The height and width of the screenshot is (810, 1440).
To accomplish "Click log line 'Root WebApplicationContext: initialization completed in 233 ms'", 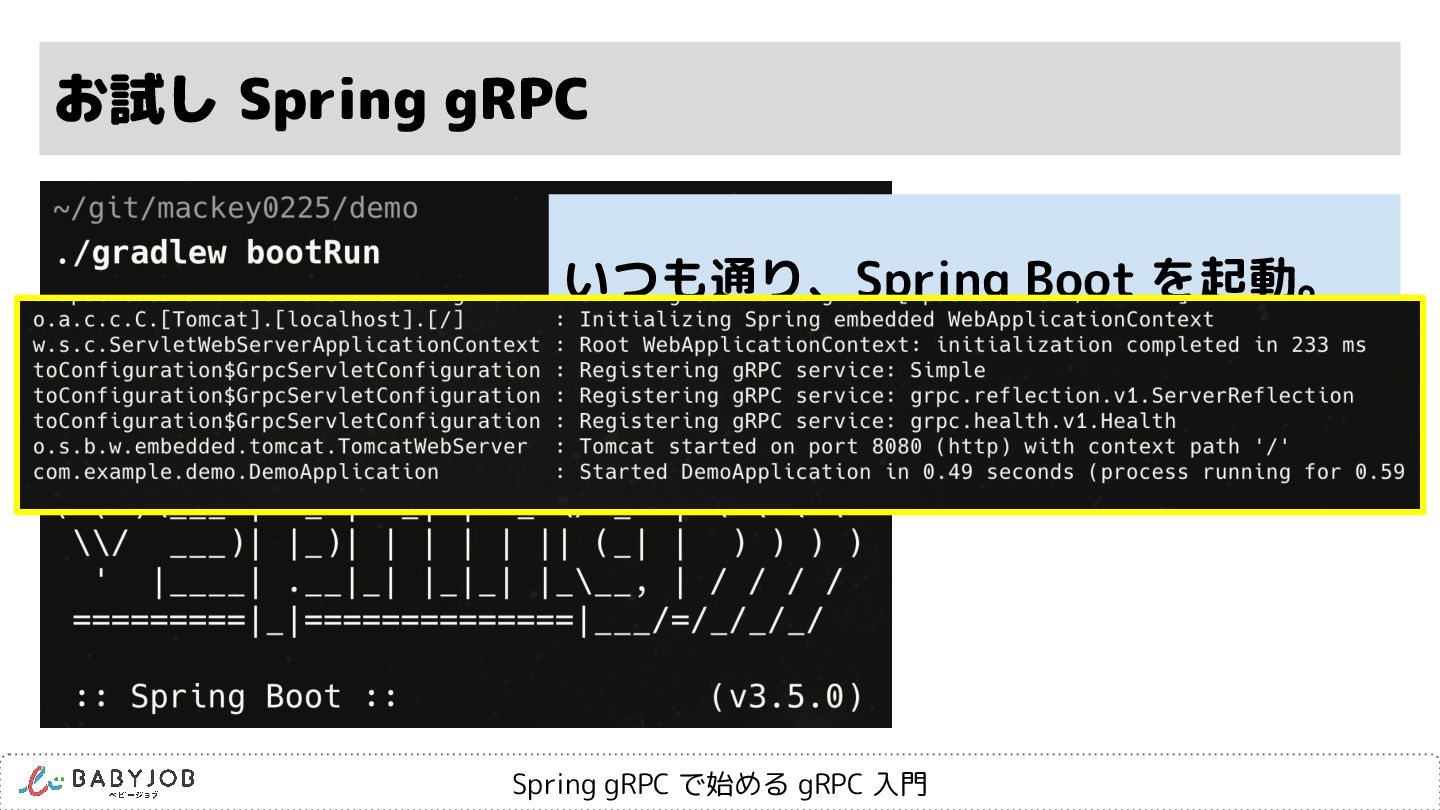I will coord(972,345).
